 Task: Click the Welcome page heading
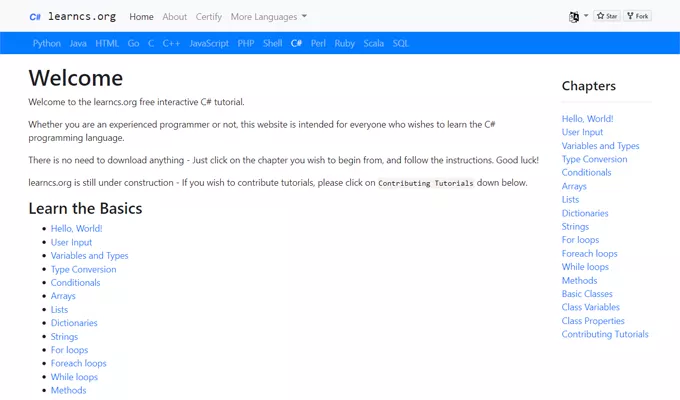coord(76,78)
